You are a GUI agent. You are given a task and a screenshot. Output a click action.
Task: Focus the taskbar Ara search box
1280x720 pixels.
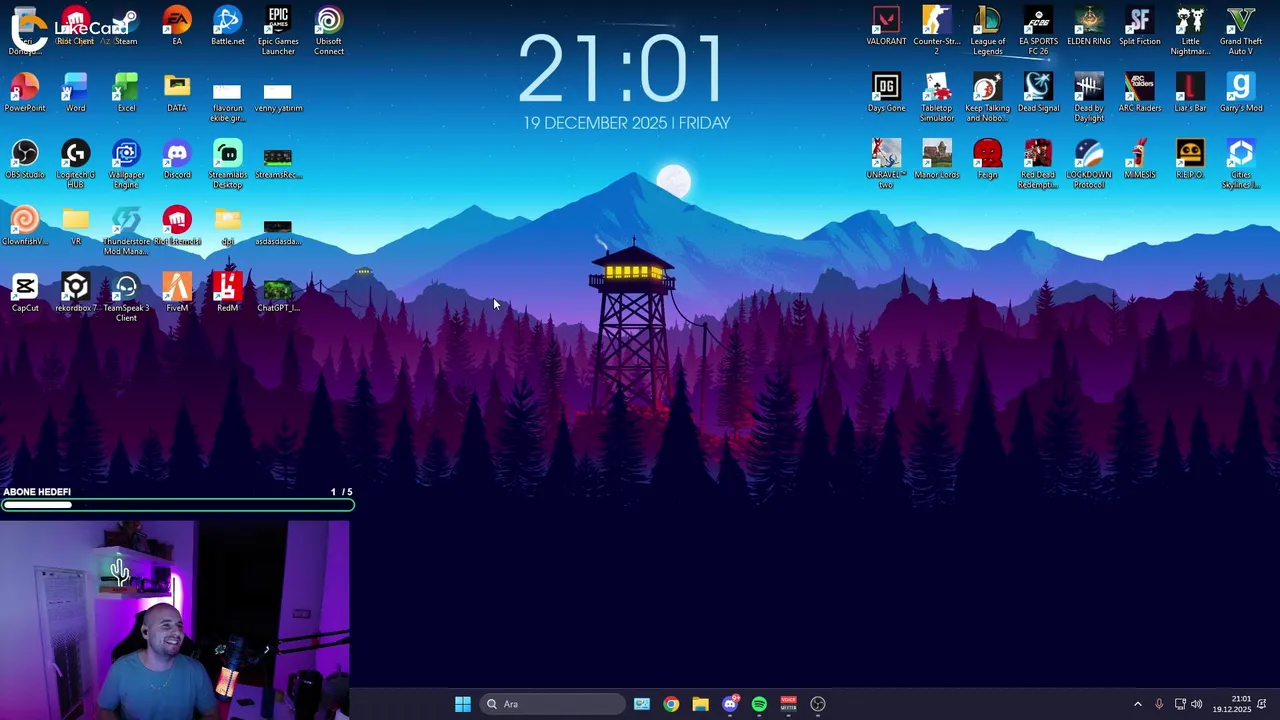552,704
